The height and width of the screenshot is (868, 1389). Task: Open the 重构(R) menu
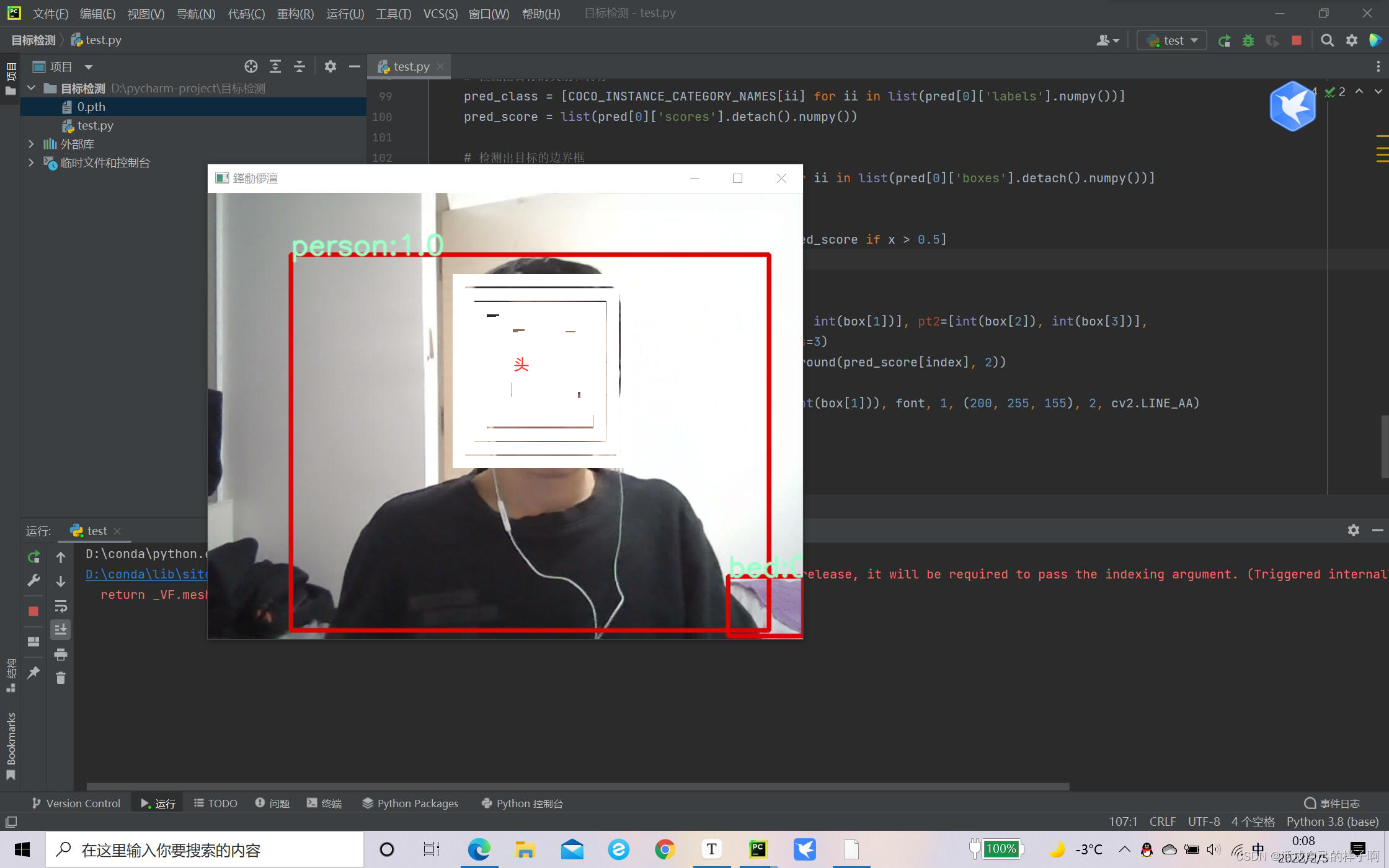[x=295, y=14]
